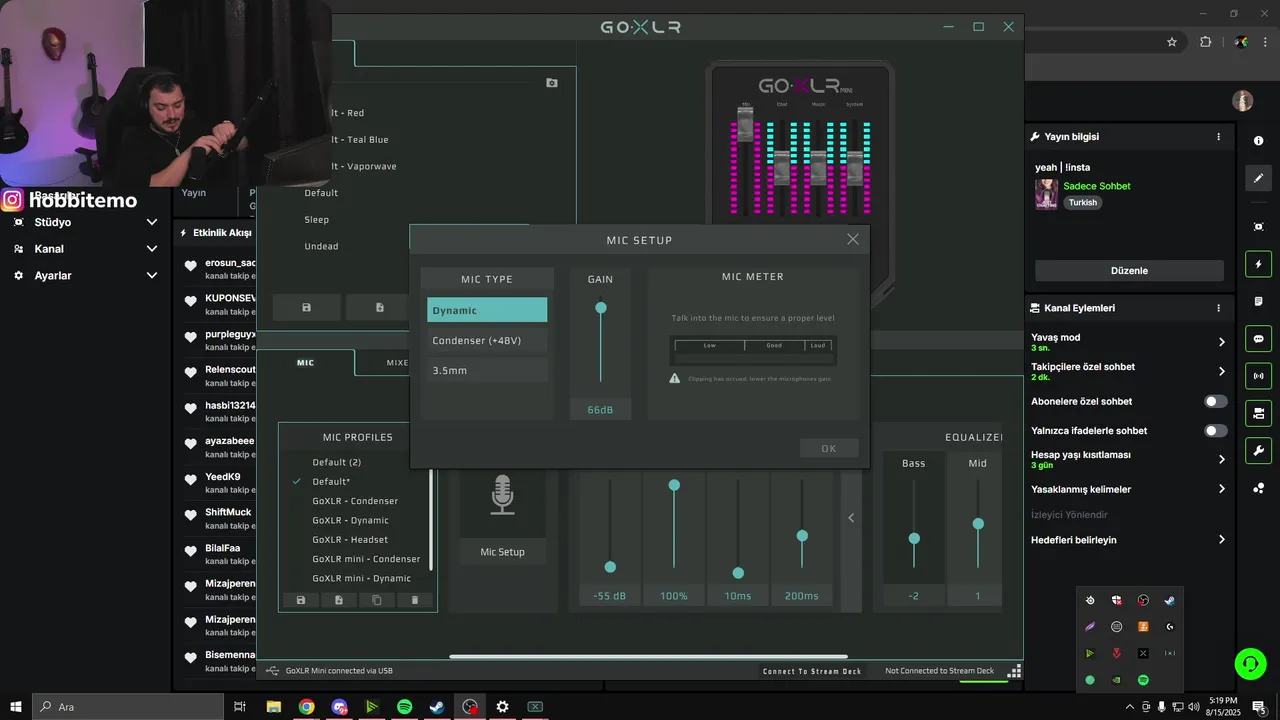The height and width of the screenshot is (720, 1280).
Task: Click the -55 dB gate threshold slider handle
Action: coord(610,567)
